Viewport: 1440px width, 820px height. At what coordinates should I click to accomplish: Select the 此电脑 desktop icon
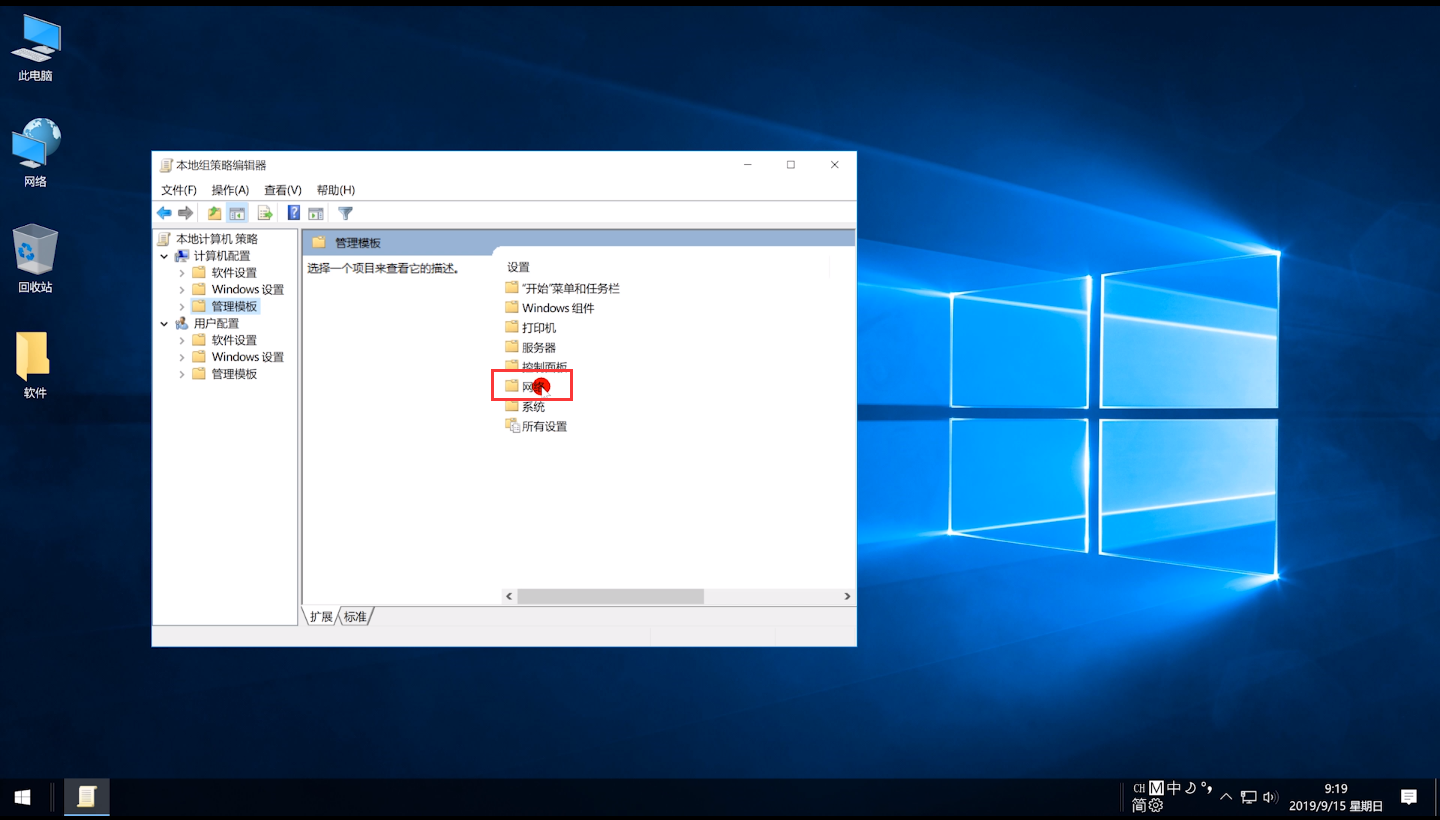click(35, 49)
